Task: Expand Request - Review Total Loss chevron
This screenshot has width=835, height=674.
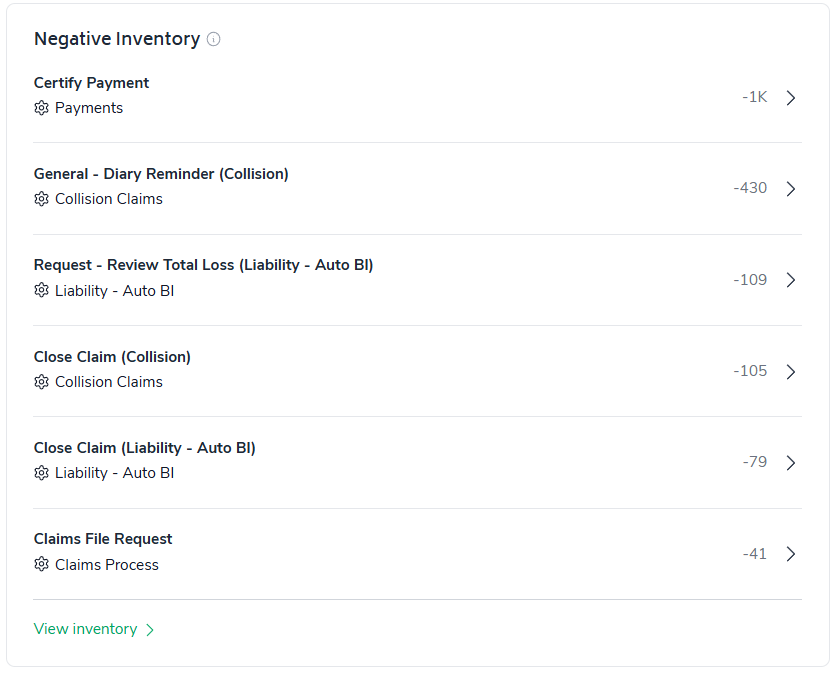Action: (791, 280)
